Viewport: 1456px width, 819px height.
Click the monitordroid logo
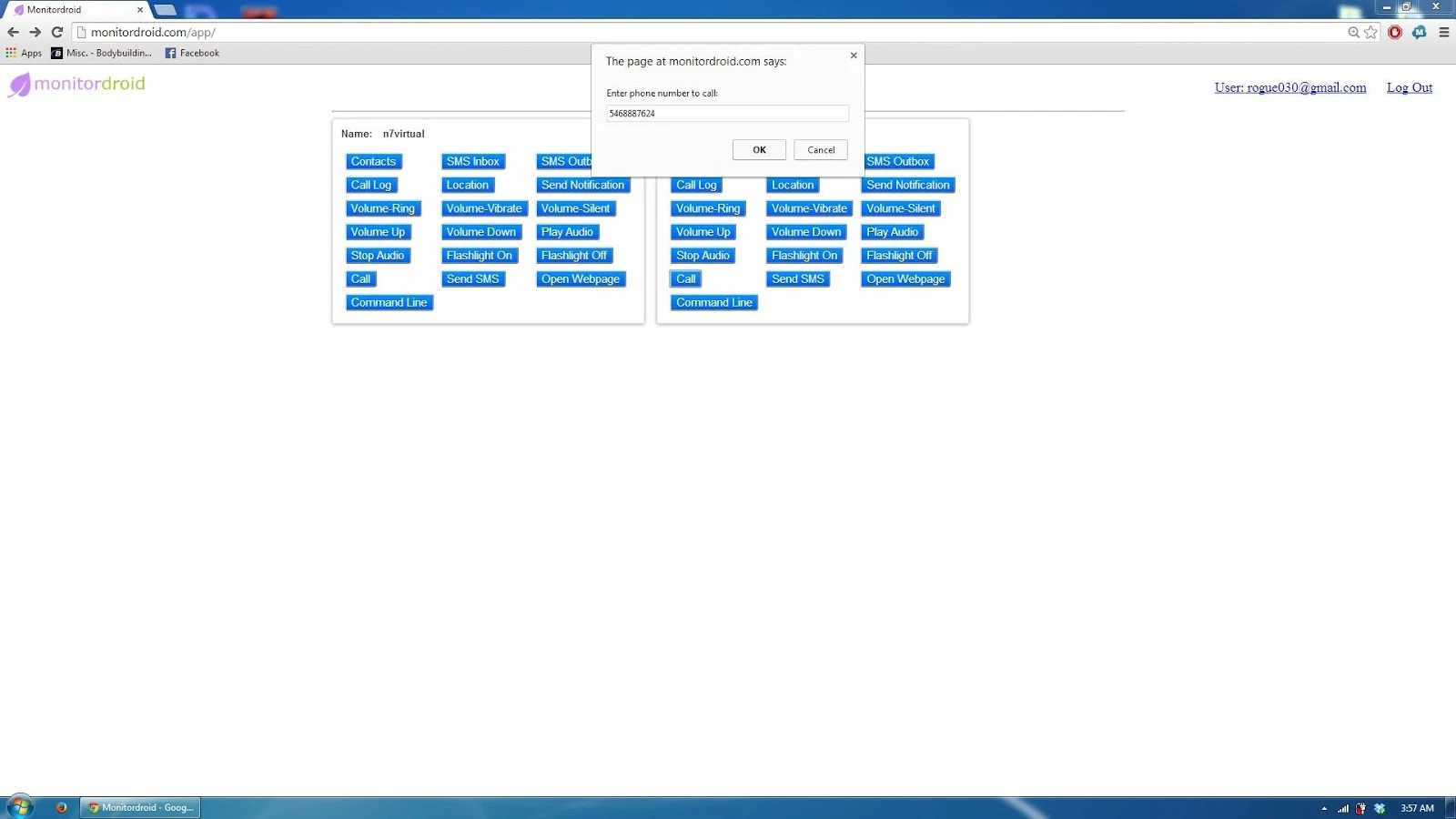(x=77, y=85)
